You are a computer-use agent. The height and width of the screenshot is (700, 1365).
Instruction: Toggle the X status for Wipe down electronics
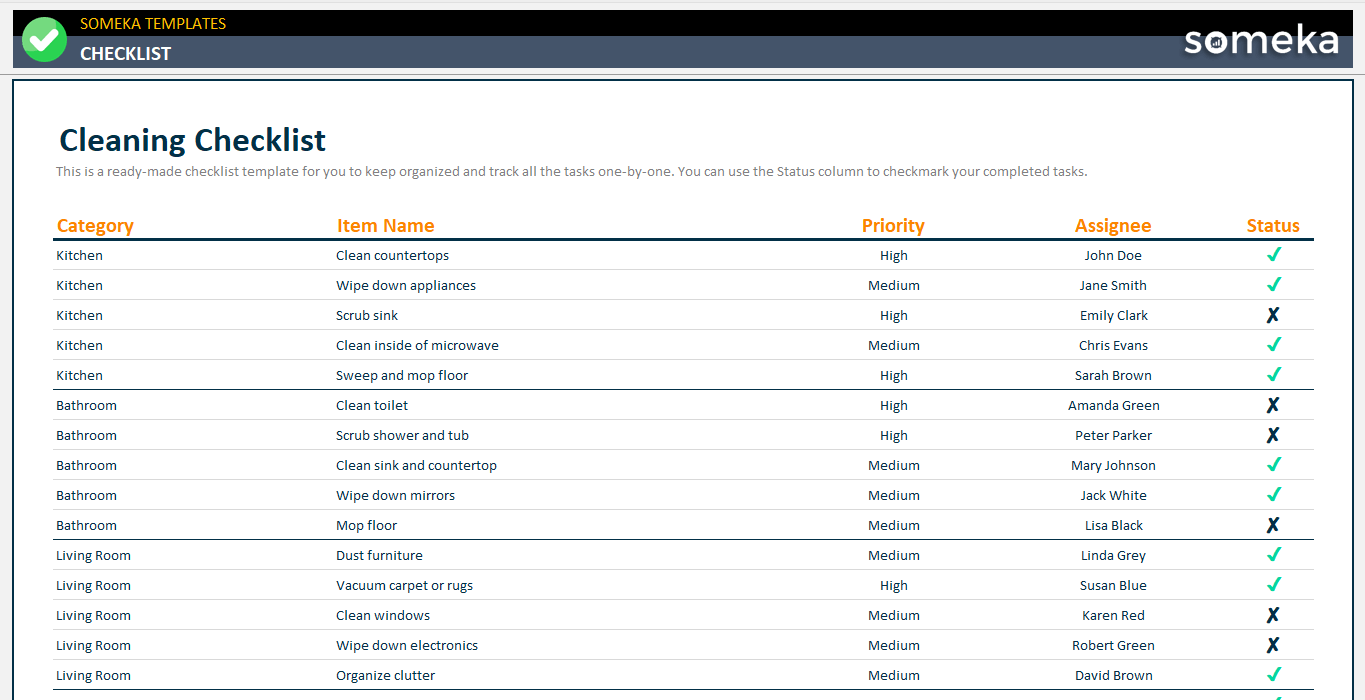click(1273, 645)
